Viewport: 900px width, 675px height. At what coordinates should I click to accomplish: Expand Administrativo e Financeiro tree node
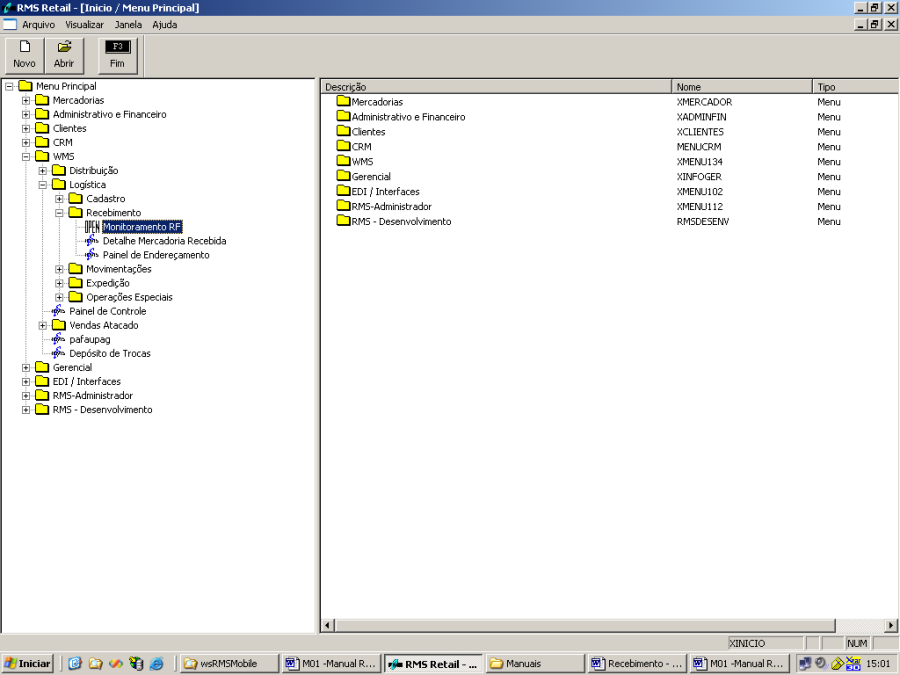click(26, 114)
